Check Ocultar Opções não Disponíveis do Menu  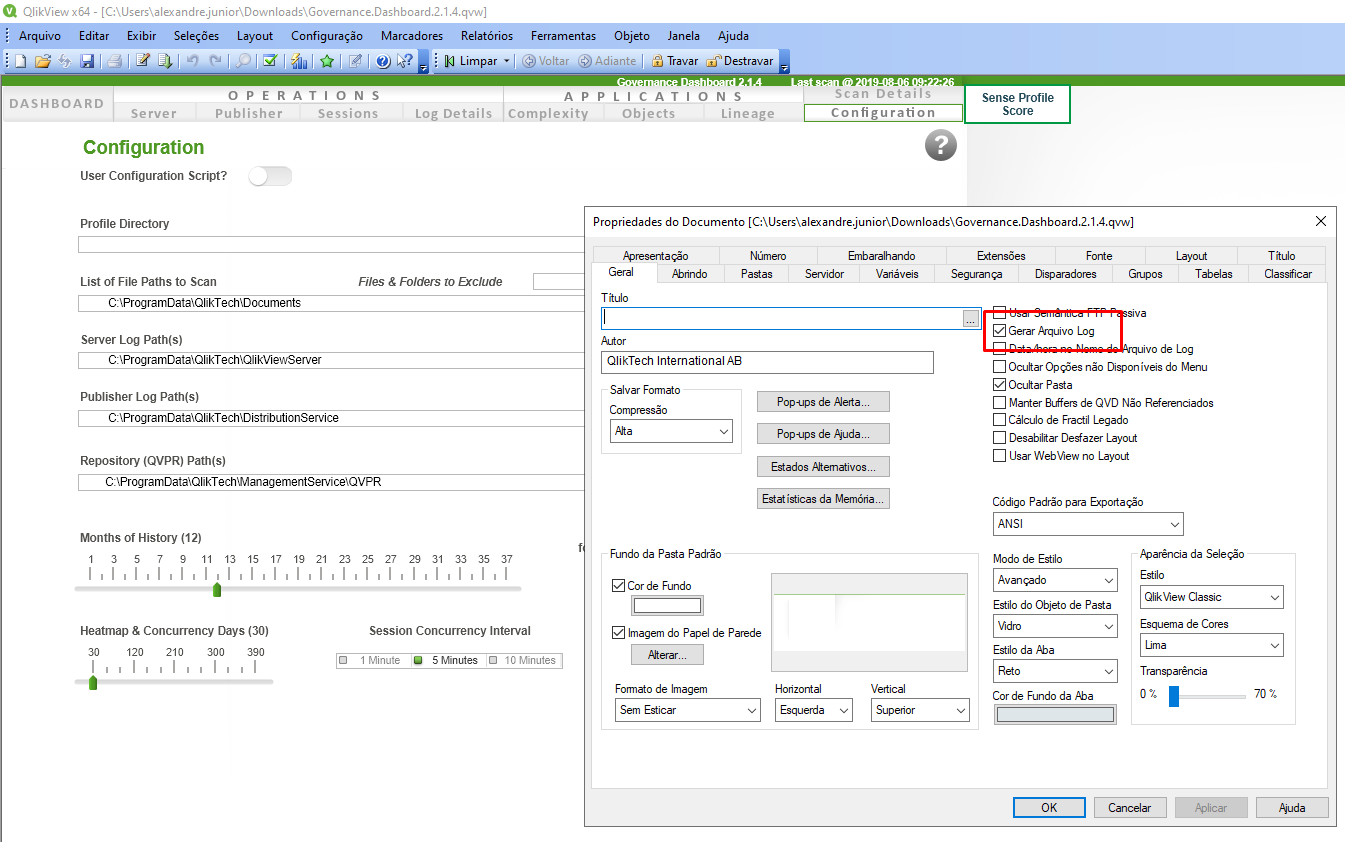click(x=999, y=367)
